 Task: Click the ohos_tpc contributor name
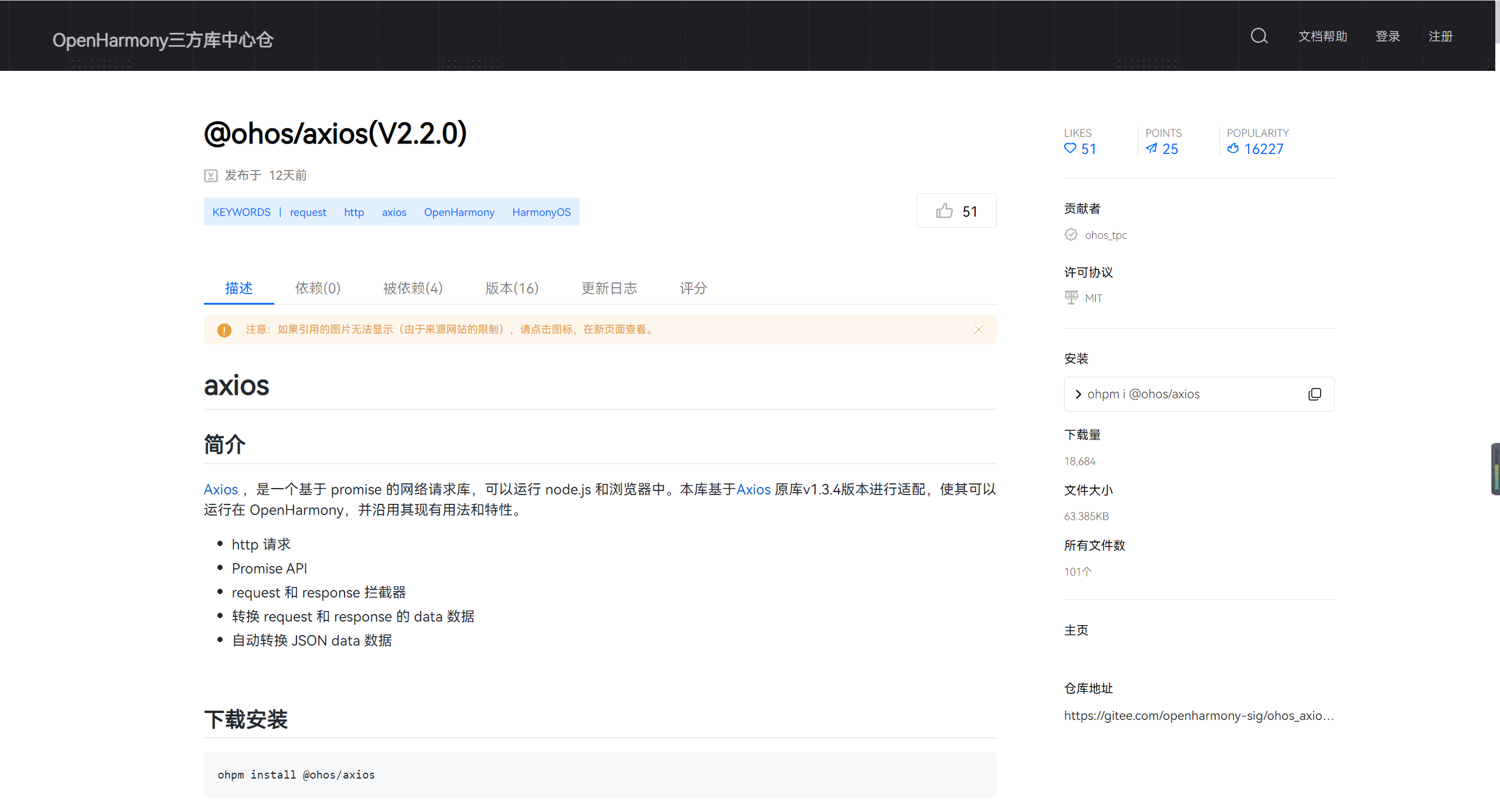point(1105,235)
